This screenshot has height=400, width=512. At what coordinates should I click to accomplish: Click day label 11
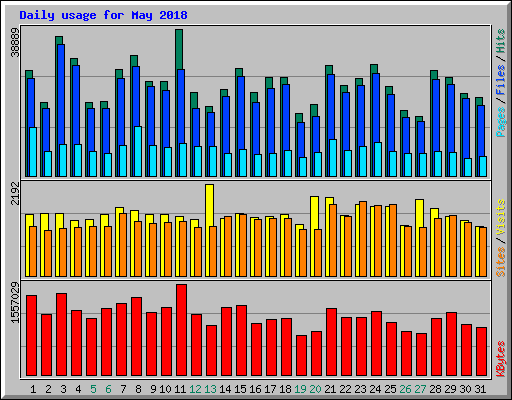[180, 389]
